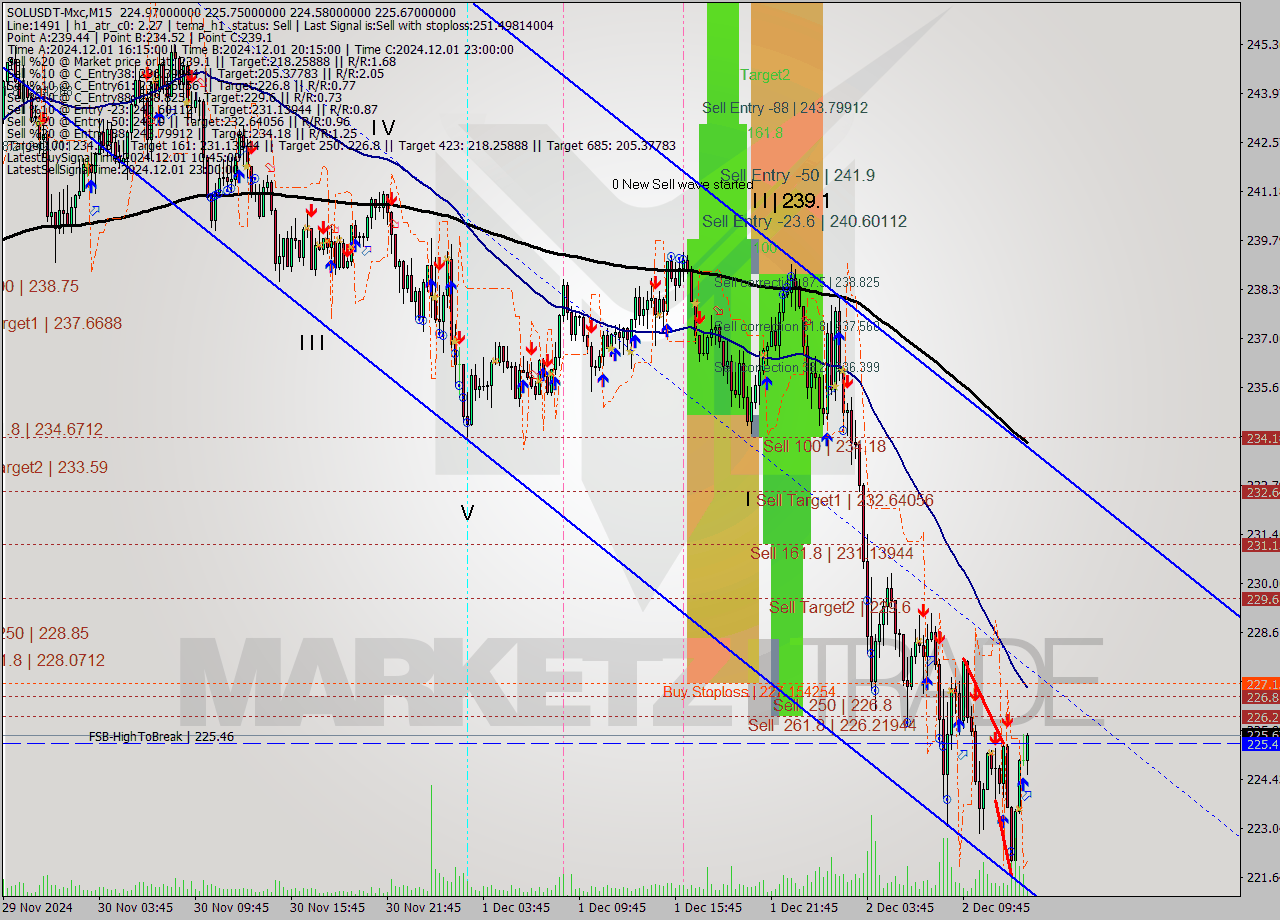This screenshot has height=920, width=1280.
Task: Click the '30 Nov 21:45' time axis label
Action: (x=423, y=908)
